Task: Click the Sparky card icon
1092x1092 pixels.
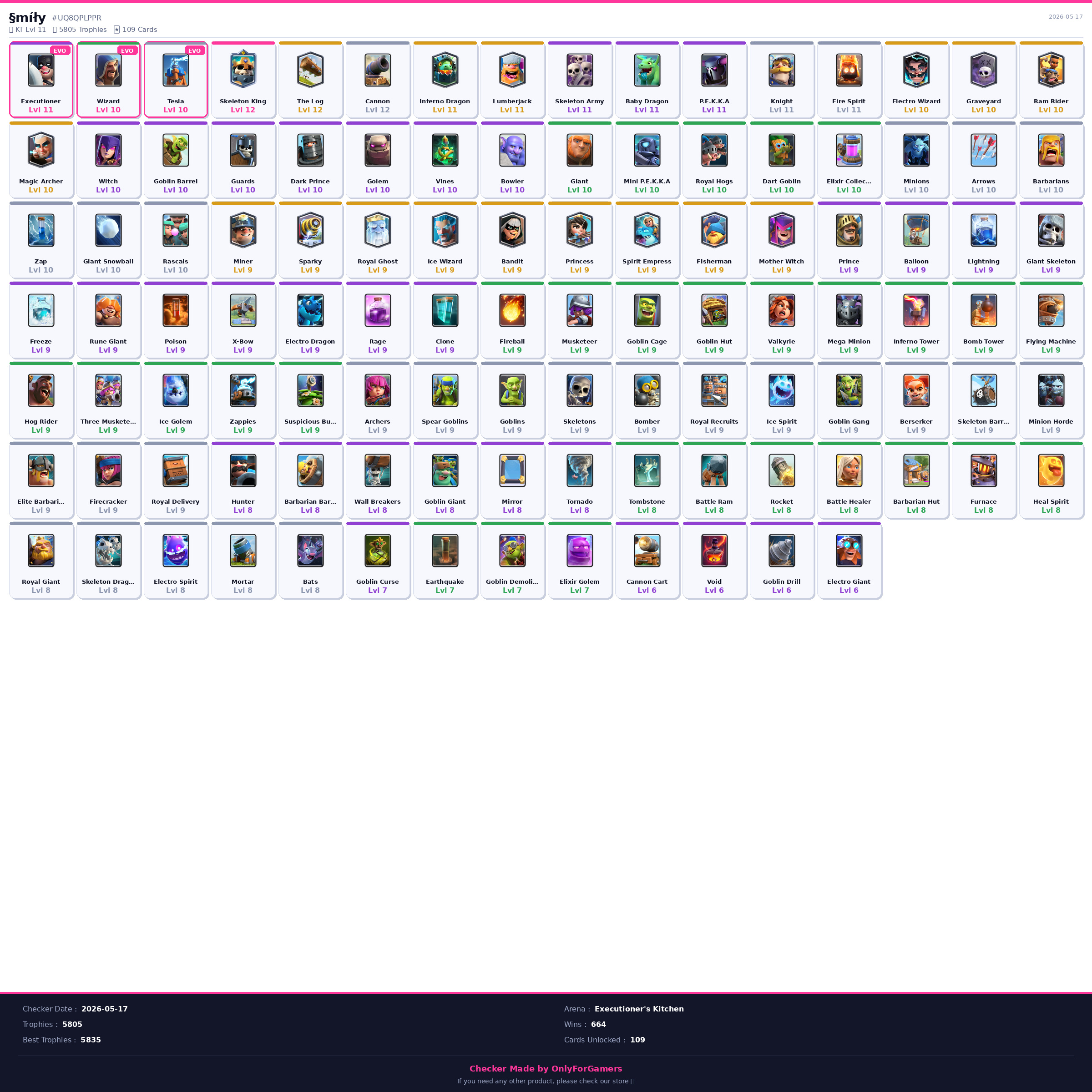Action: (310, 230)
